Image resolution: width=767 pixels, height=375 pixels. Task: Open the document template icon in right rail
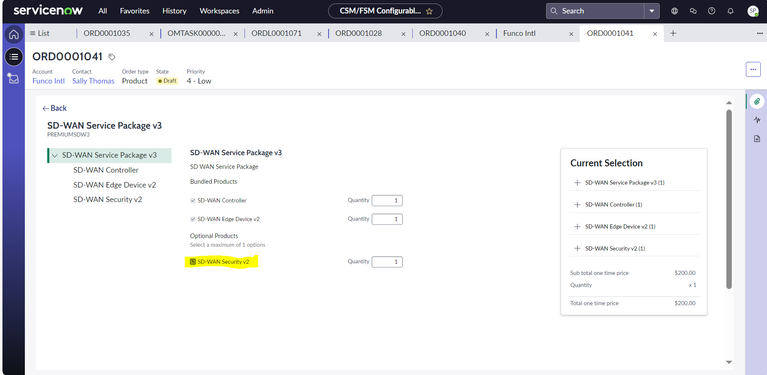click(757, 139)
